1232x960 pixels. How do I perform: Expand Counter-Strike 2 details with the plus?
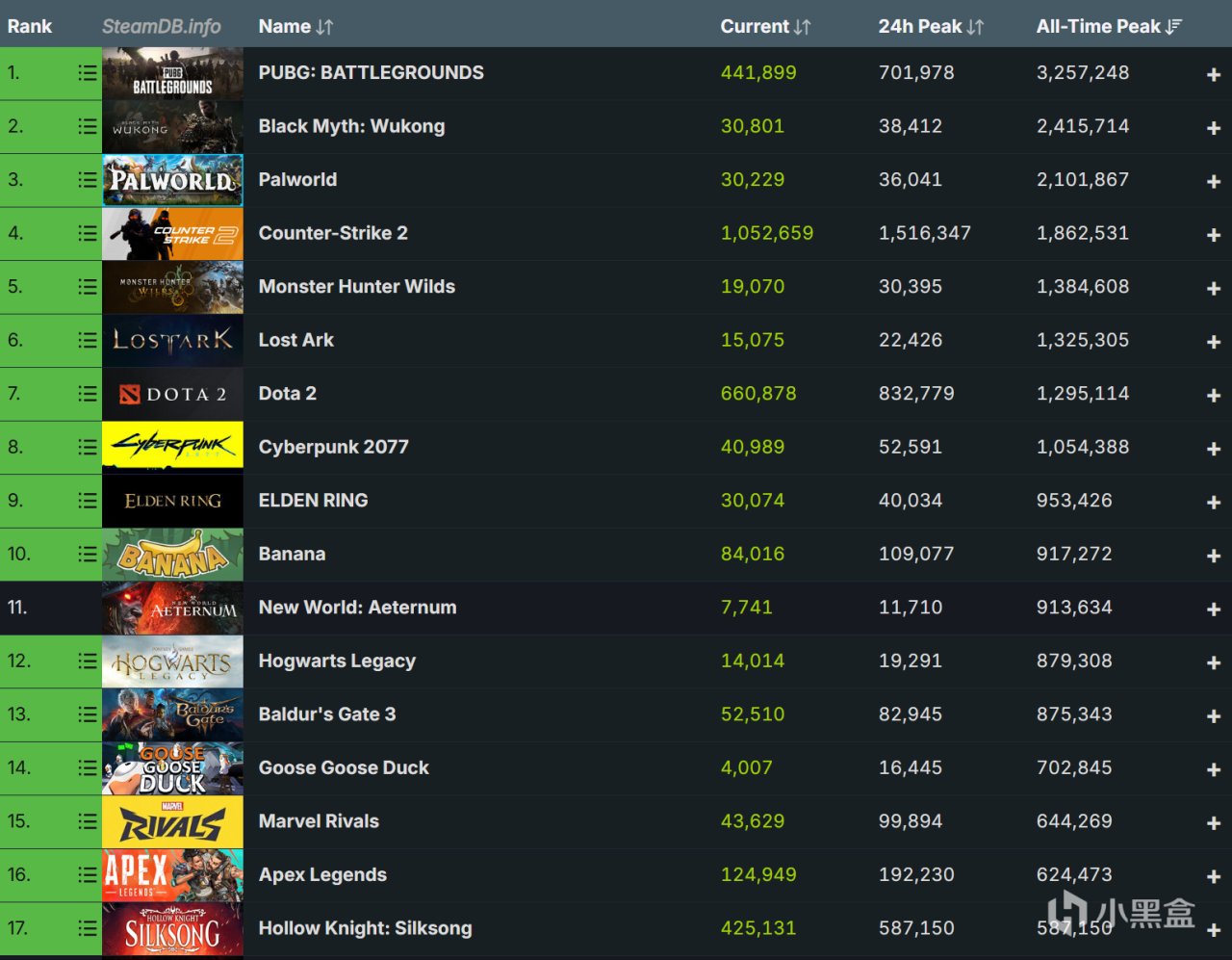pos(1214,235)
